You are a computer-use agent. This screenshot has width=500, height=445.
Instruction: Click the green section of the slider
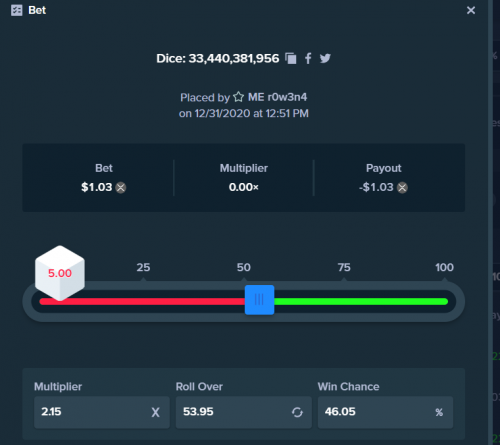361,302
